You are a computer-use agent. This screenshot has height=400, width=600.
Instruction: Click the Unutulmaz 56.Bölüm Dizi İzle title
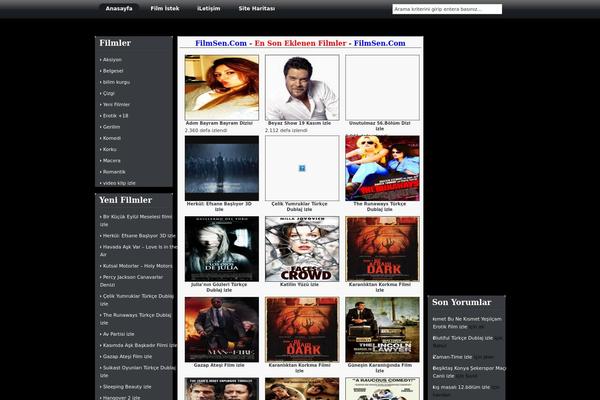(x=380, y=126)
